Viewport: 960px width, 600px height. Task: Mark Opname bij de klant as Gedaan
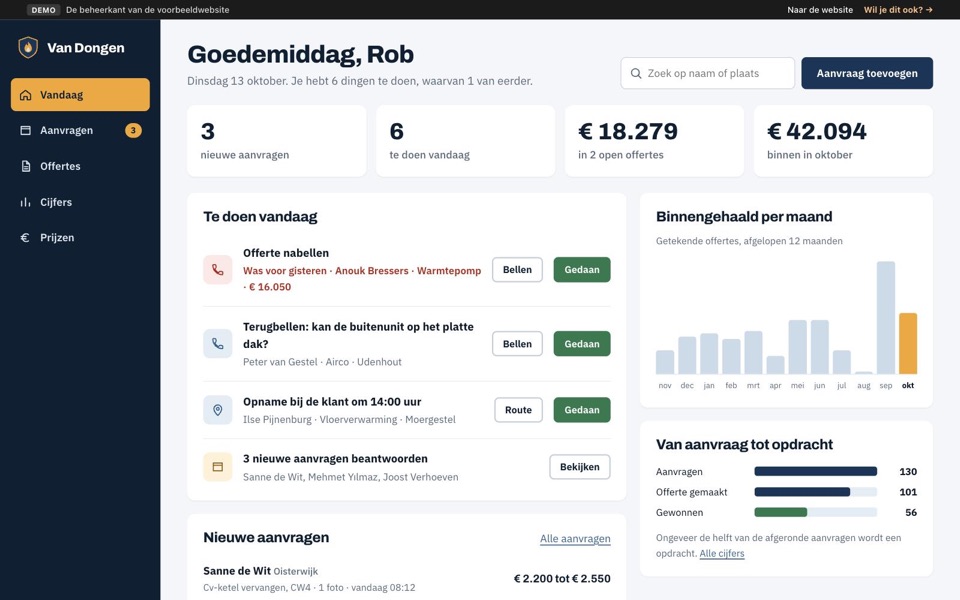click(x=582, y=410)
